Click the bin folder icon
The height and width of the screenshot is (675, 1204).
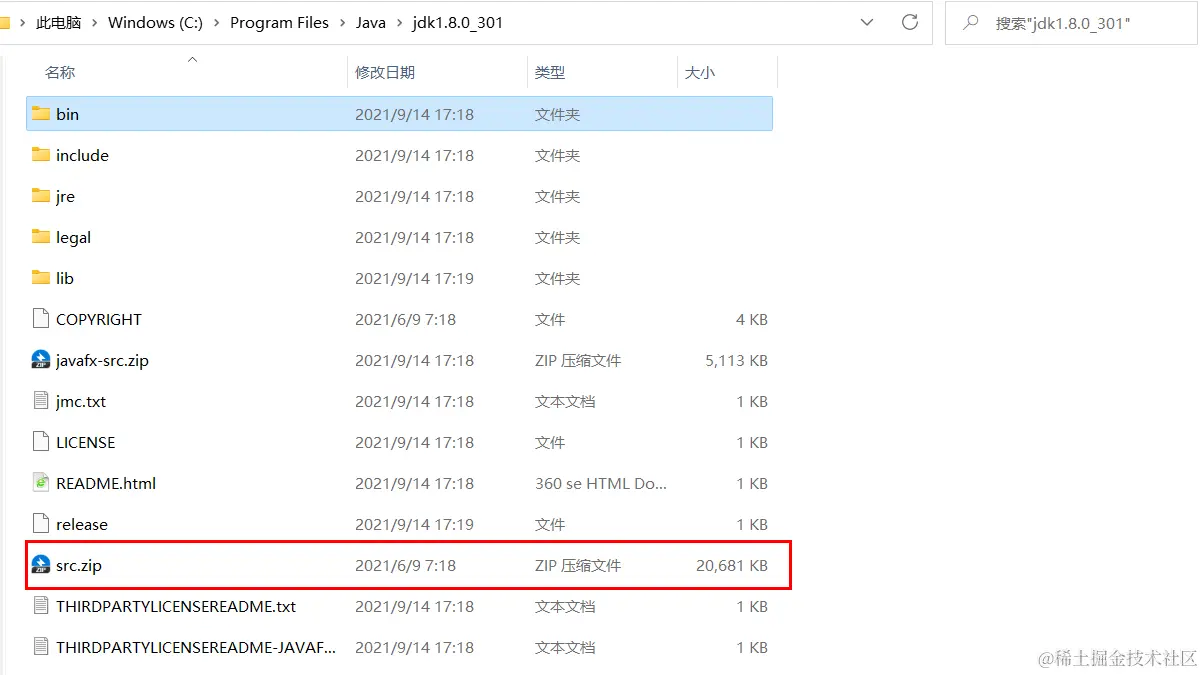[40, 114]
